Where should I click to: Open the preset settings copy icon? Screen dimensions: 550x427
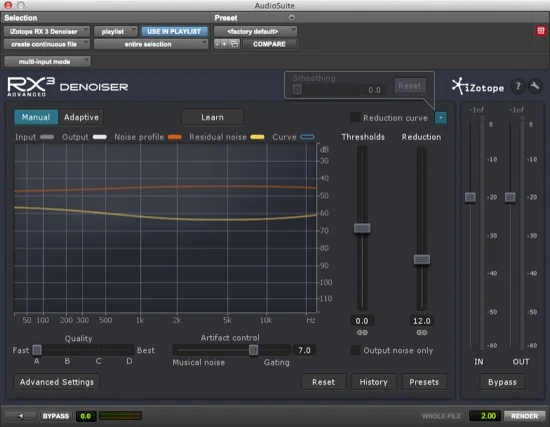point(234,44)
